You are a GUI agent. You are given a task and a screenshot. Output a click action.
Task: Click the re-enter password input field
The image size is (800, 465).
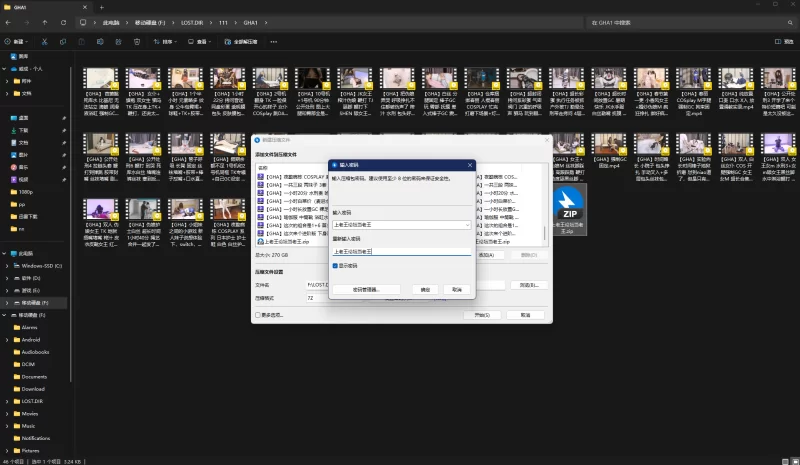click(400, 251)
